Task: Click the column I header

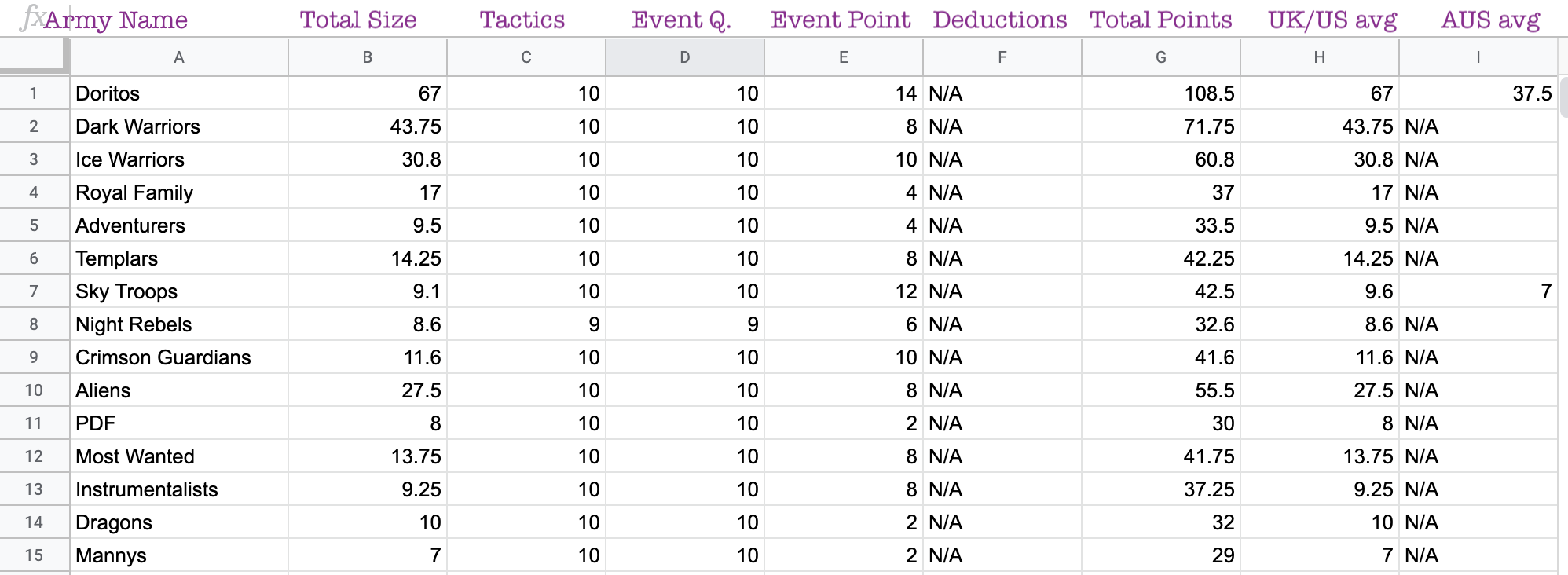Action: pyautogui.click(x=1478, y=57)
